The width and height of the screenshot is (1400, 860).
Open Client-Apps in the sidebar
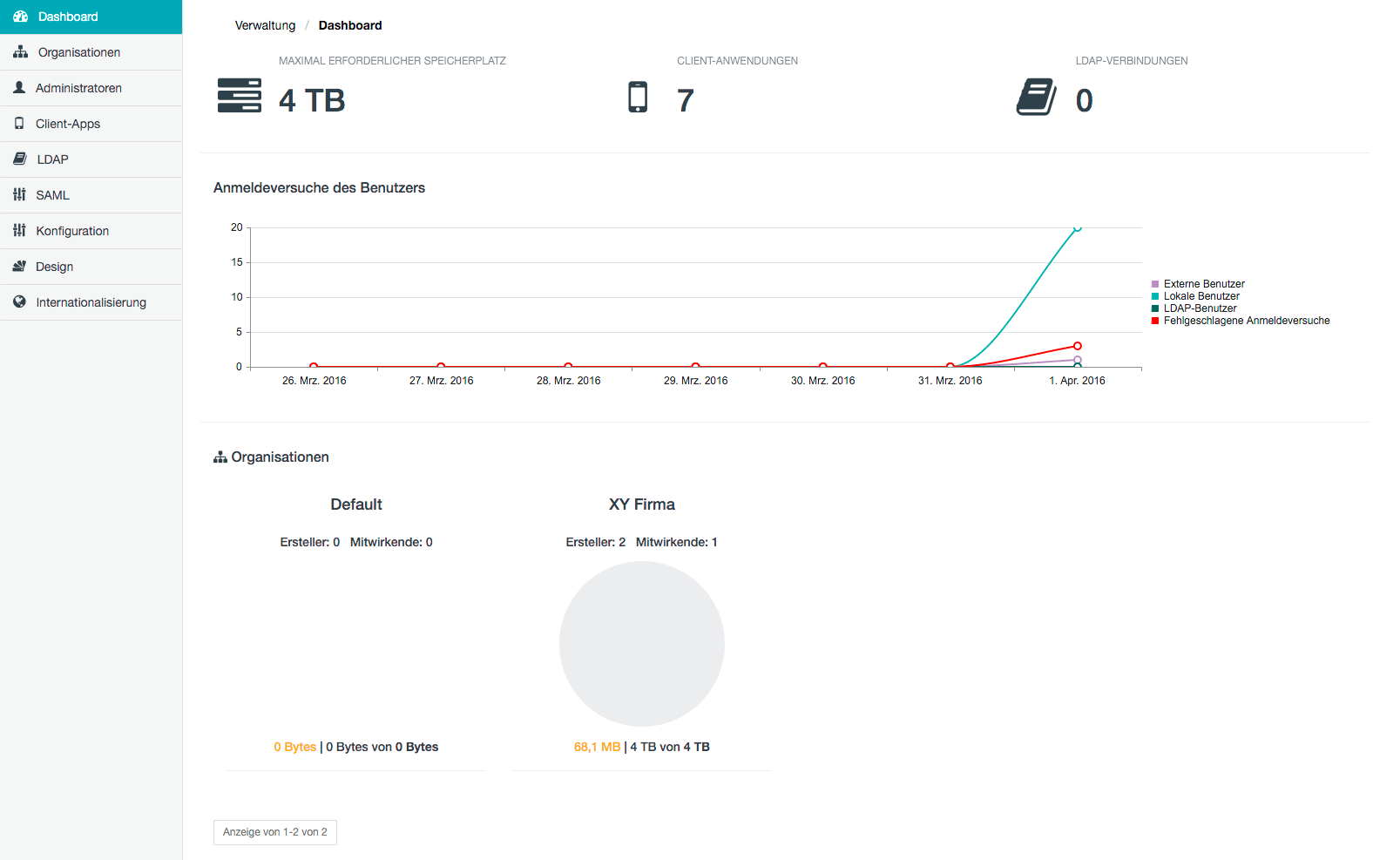[91, 124]
